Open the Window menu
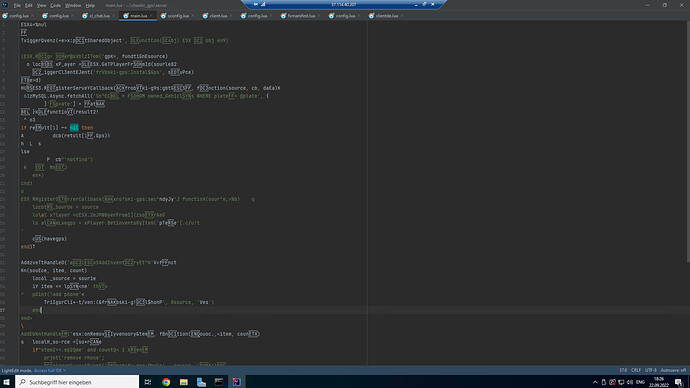 (x=73, y=5)
